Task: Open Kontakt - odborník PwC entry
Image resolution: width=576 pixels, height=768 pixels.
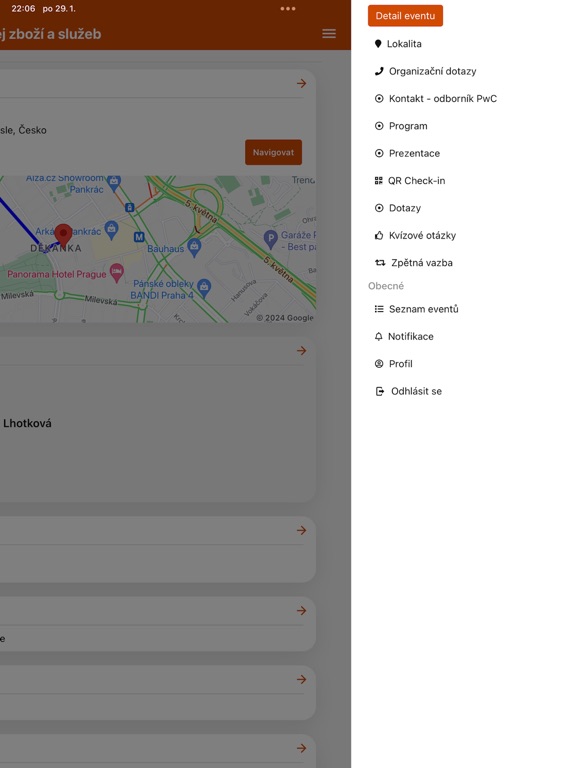Action: 435,98
